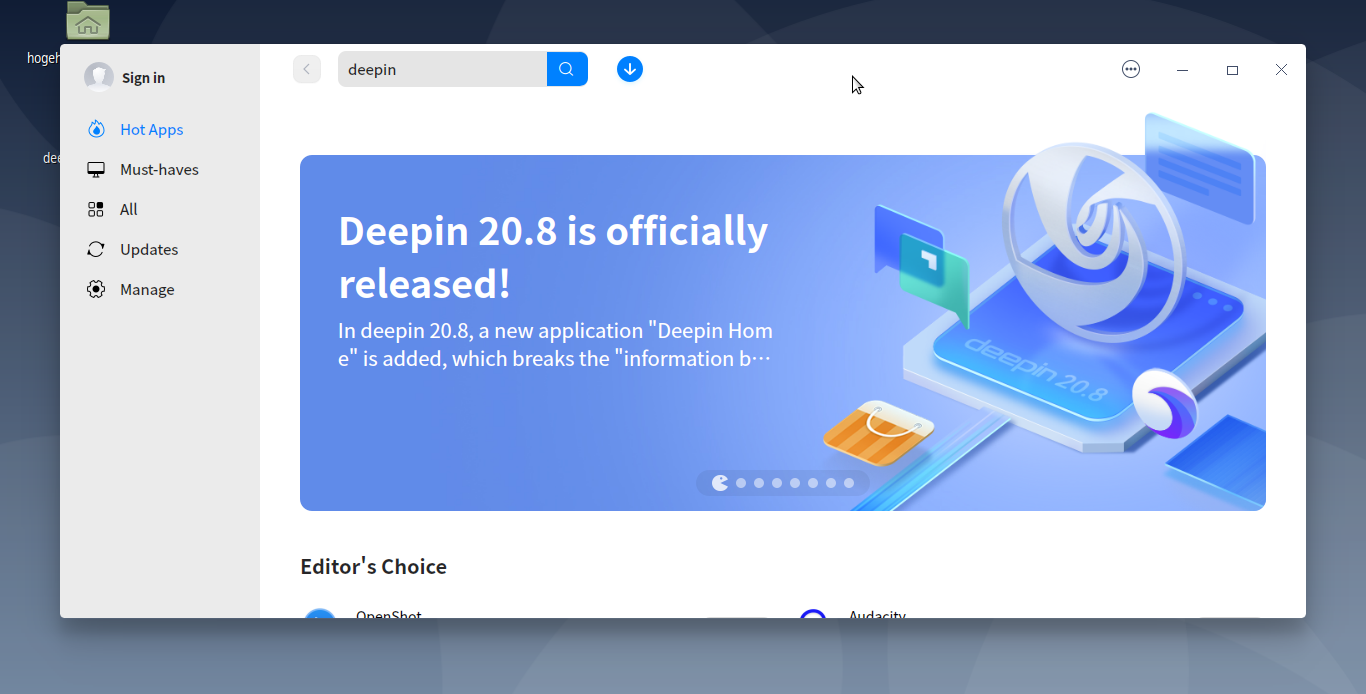
Task: Click the user avatar next to Sign in
Action: point(99,77)
